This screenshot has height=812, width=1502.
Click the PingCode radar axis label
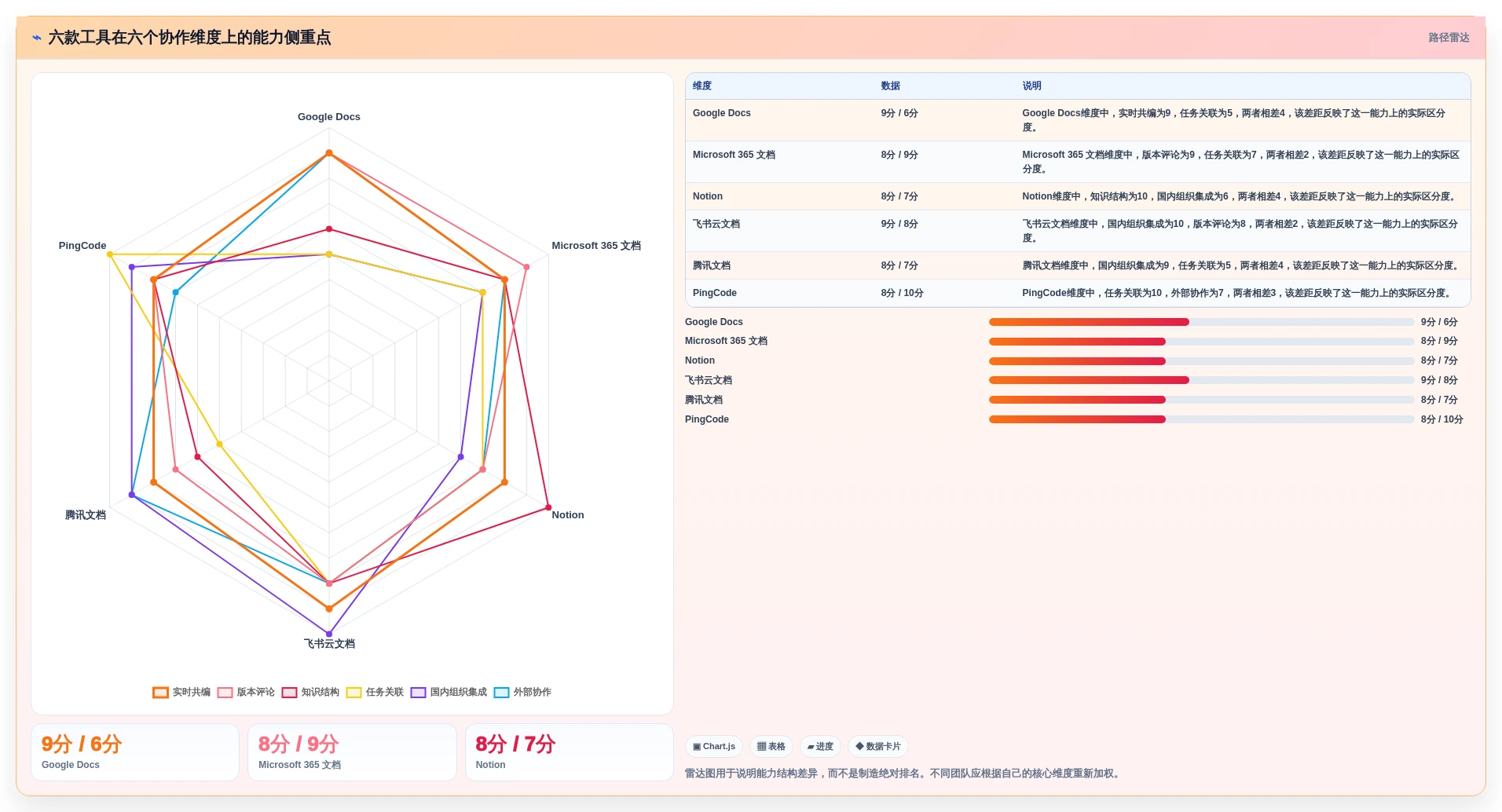point(82,246)
